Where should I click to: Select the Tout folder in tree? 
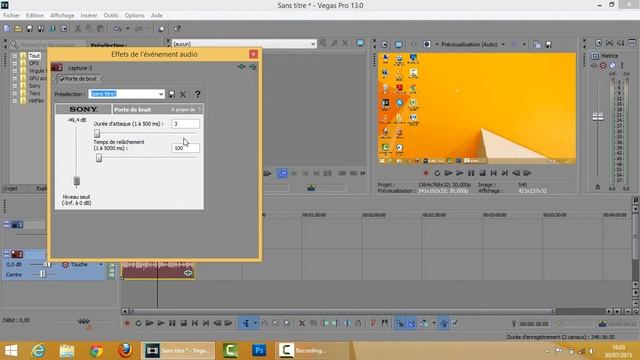point(34,56)
